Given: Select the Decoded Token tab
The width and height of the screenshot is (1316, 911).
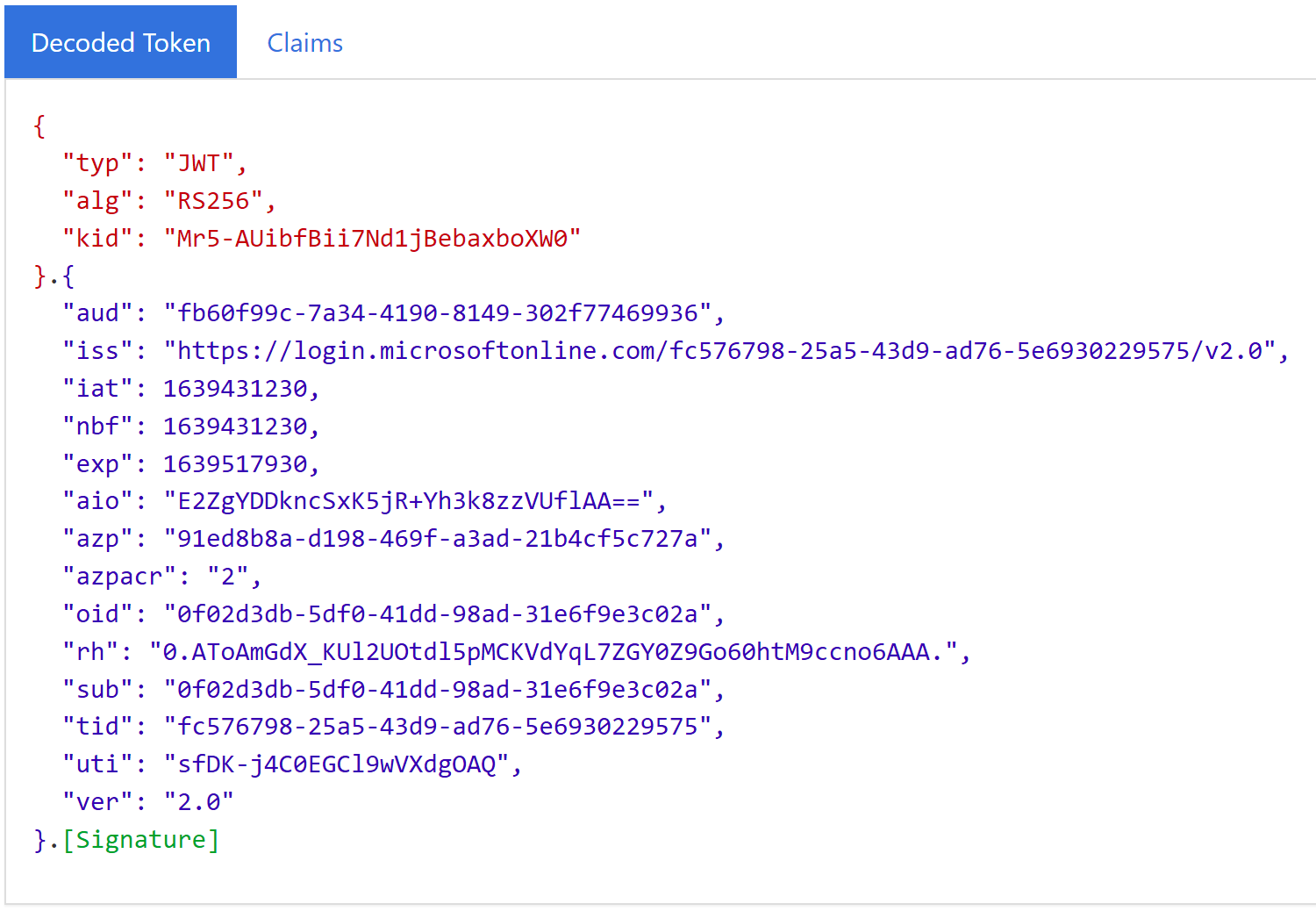Looking at the screenshot, I should 121,43.
